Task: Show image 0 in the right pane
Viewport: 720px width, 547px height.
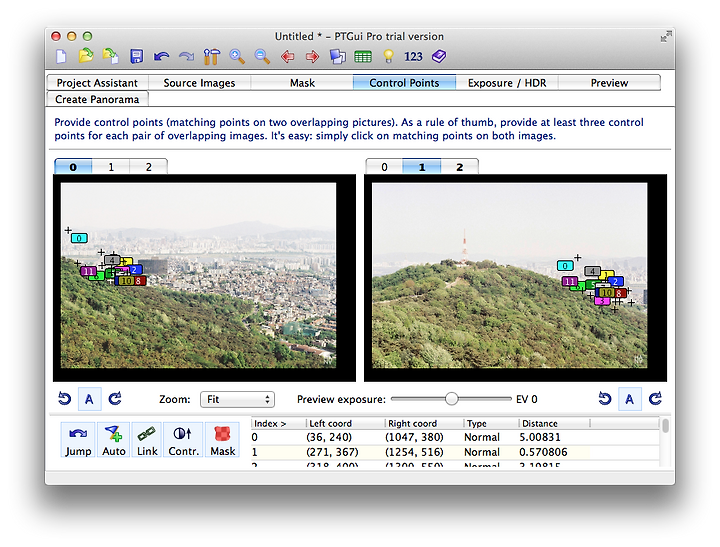Action: click(384, 167)
